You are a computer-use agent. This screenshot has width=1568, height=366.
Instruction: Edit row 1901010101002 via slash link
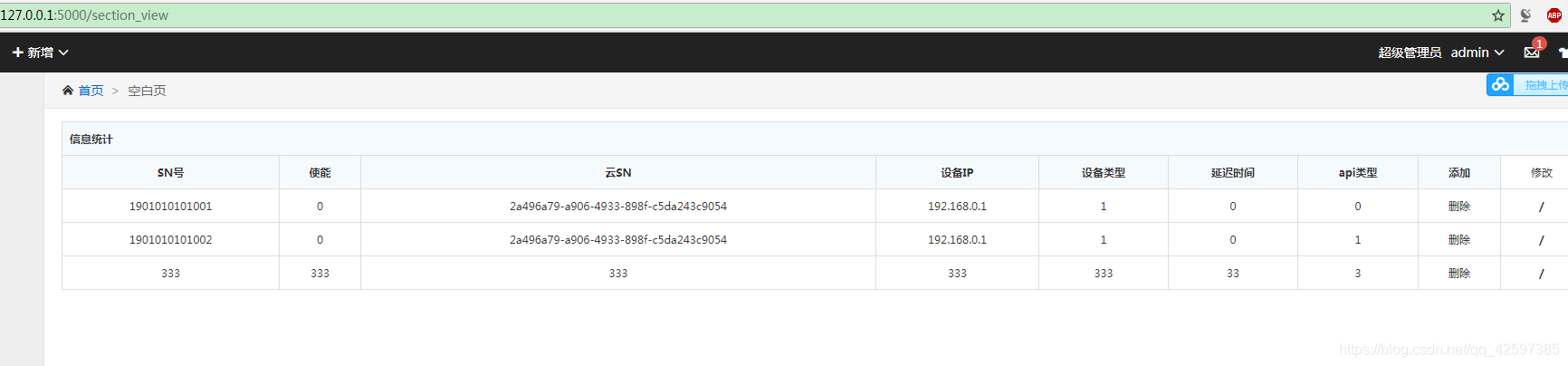coord(1541,240)
